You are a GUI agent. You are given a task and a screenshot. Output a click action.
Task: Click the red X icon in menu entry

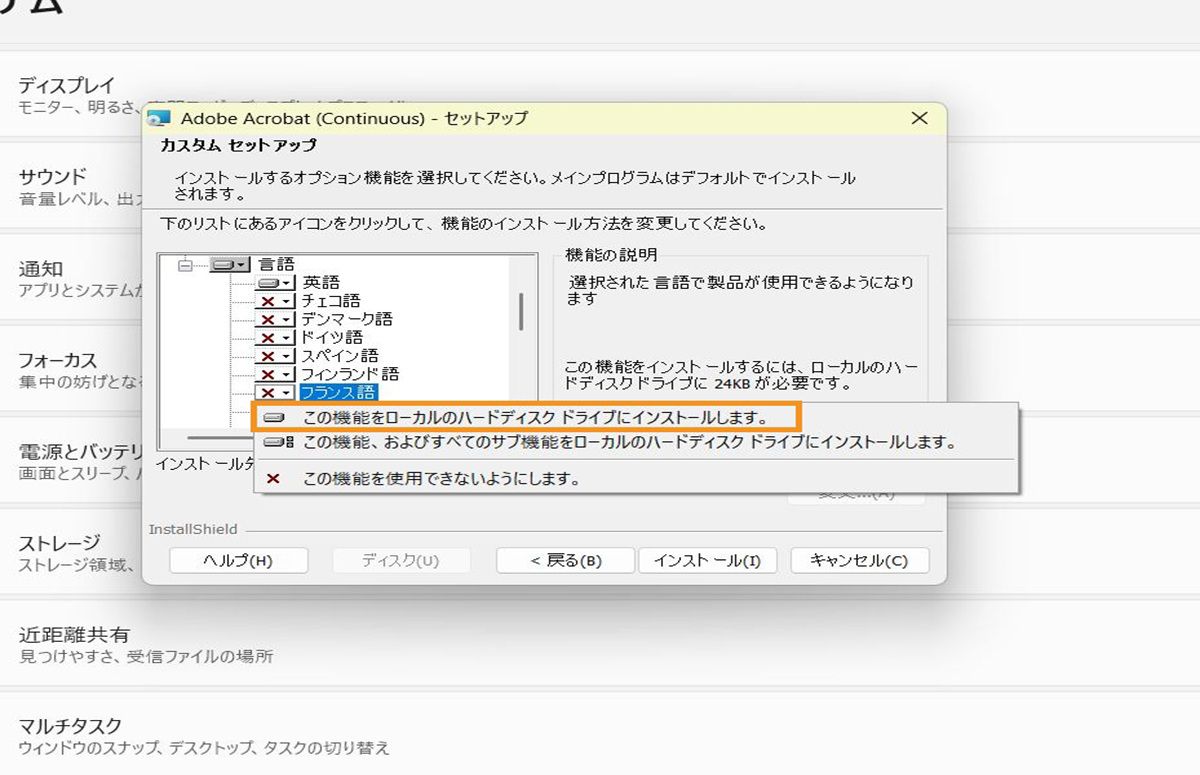point(273,479)
